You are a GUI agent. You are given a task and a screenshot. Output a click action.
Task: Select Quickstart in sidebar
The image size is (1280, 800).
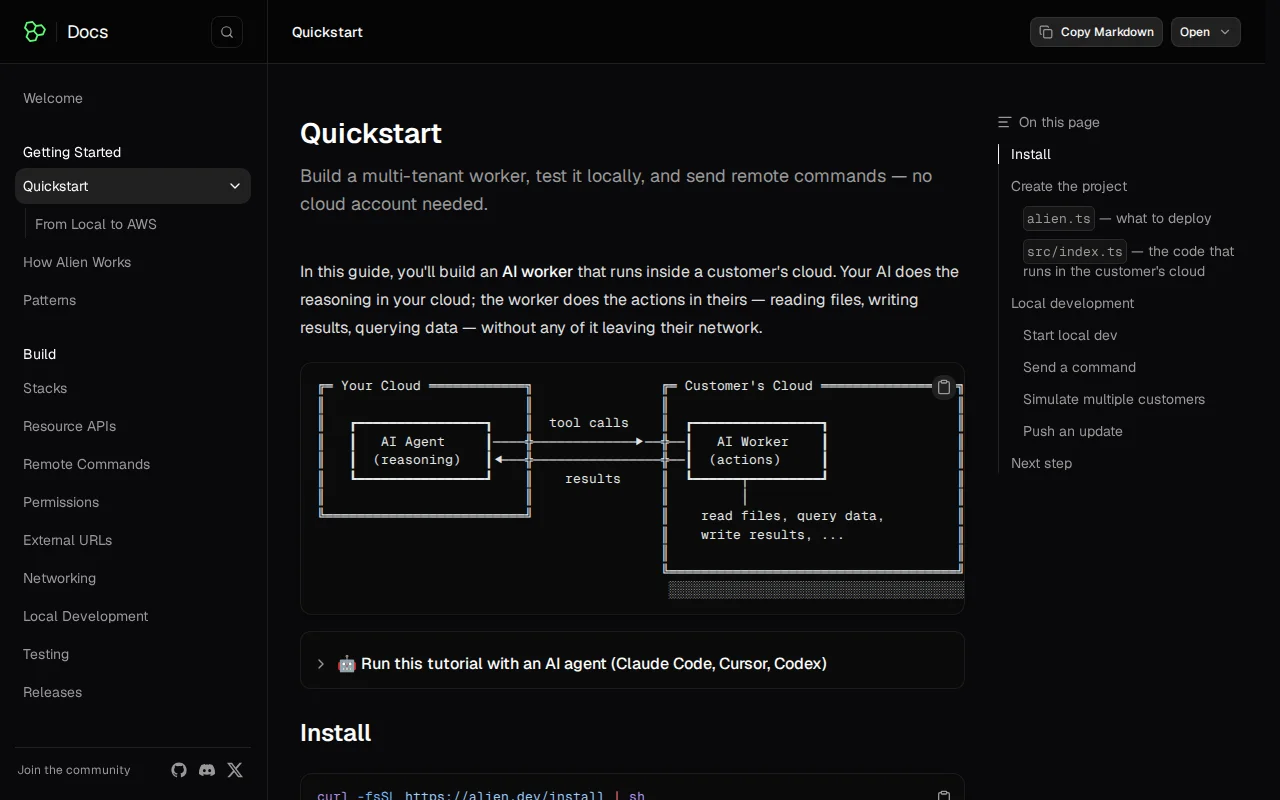pos(133,186)
